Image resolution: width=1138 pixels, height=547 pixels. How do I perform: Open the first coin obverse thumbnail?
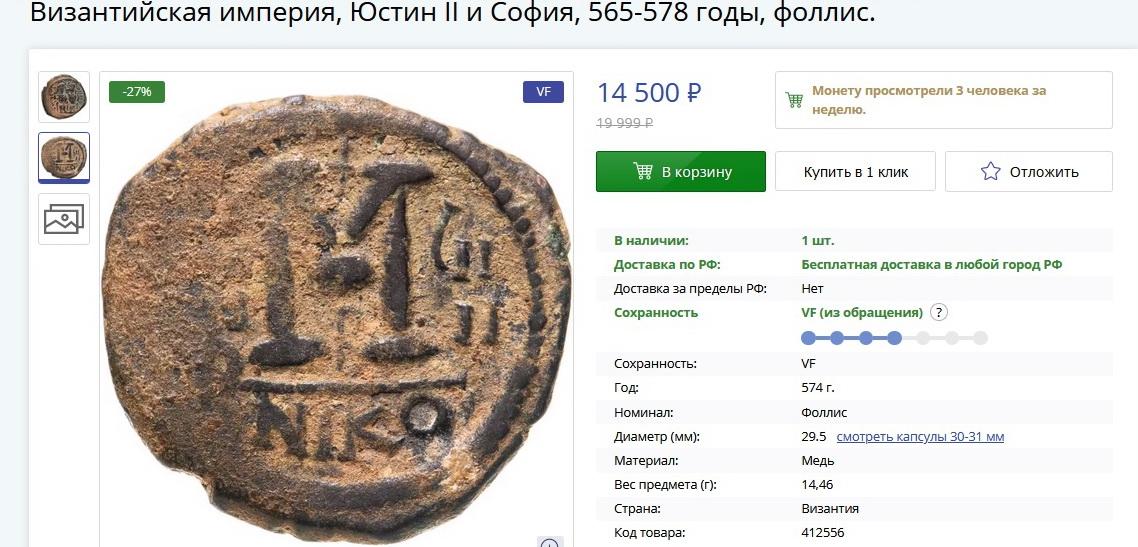coord(64,97)
